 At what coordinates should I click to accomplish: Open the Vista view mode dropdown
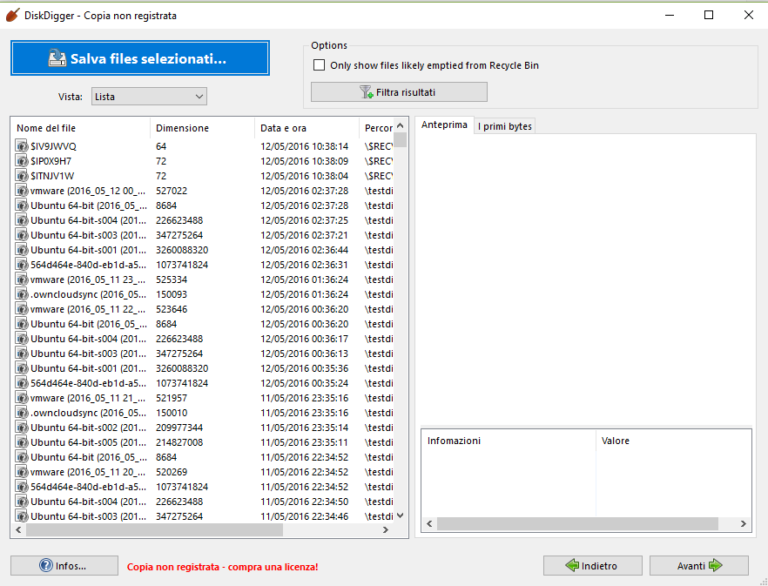[149, 97]
